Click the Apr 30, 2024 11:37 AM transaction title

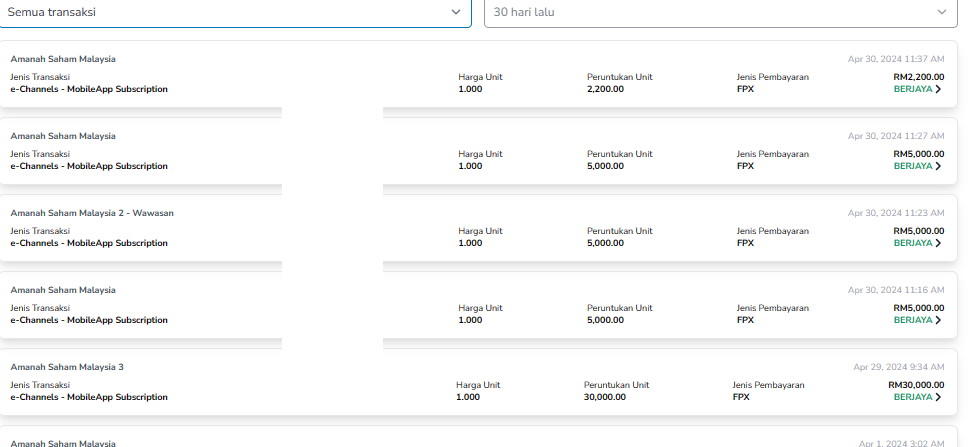[63, 59]
